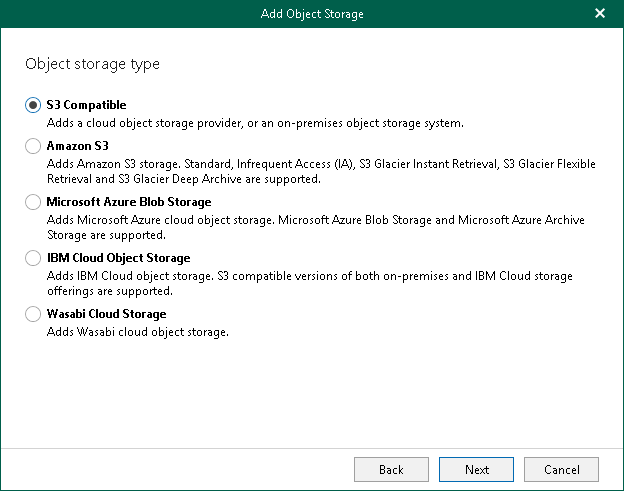
Task: Click the "Wasabi Cloud Storage" label
Action: [x=106, y=314]
